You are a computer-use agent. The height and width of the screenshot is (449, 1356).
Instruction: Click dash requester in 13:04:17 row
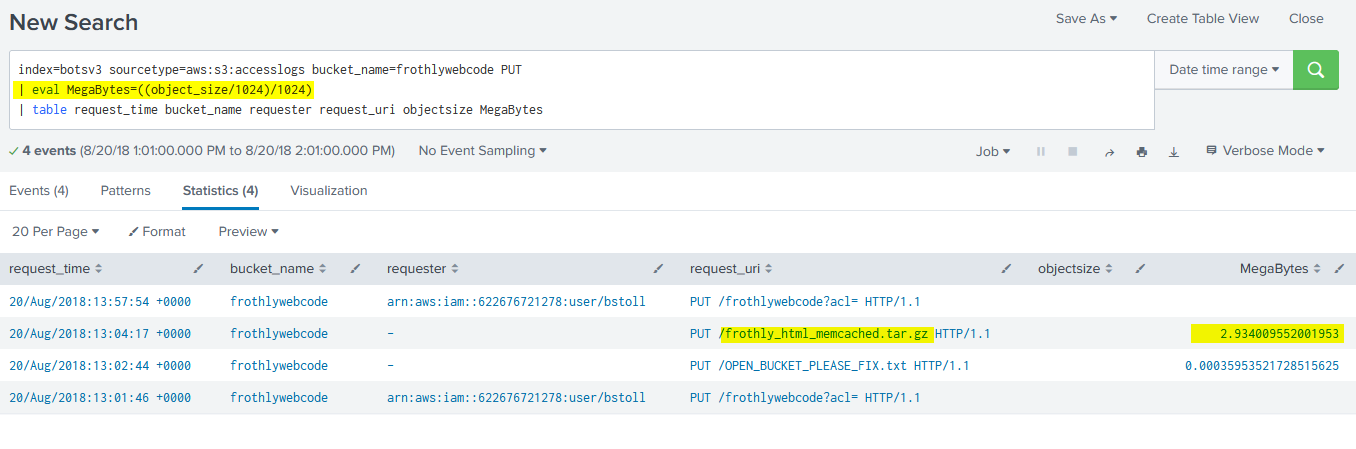click(391, 333)
